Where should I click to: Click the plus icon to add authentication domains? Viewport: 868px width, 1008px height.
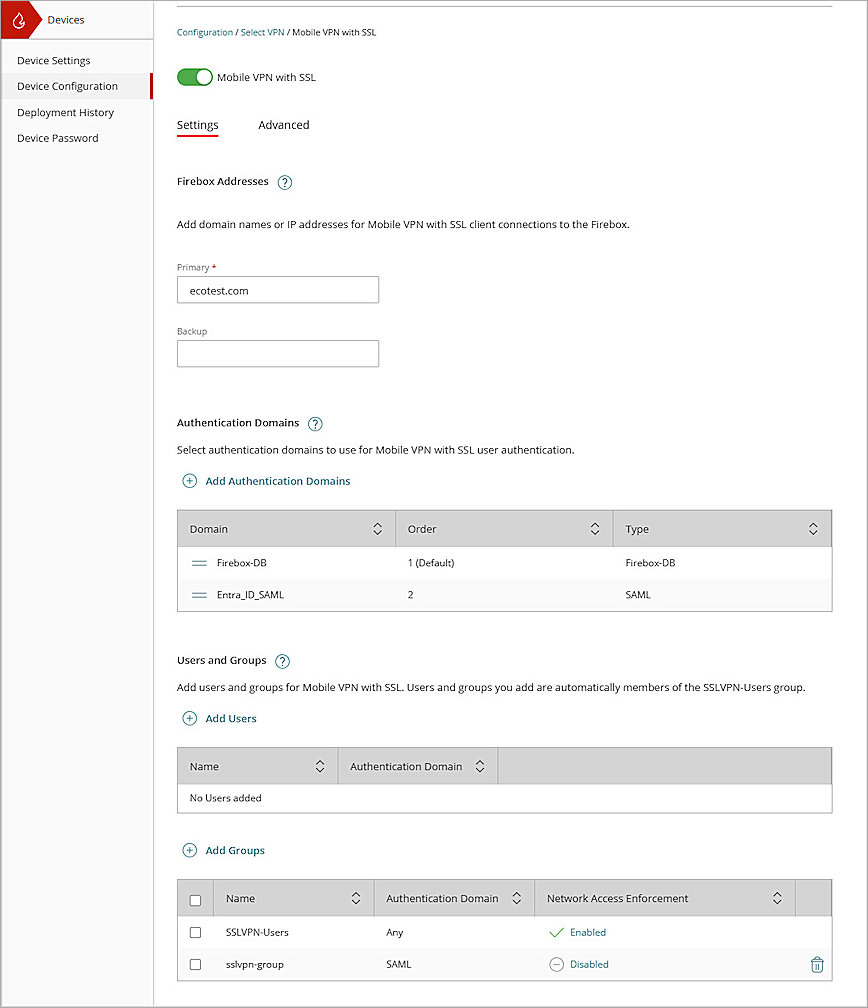point(189,481)
